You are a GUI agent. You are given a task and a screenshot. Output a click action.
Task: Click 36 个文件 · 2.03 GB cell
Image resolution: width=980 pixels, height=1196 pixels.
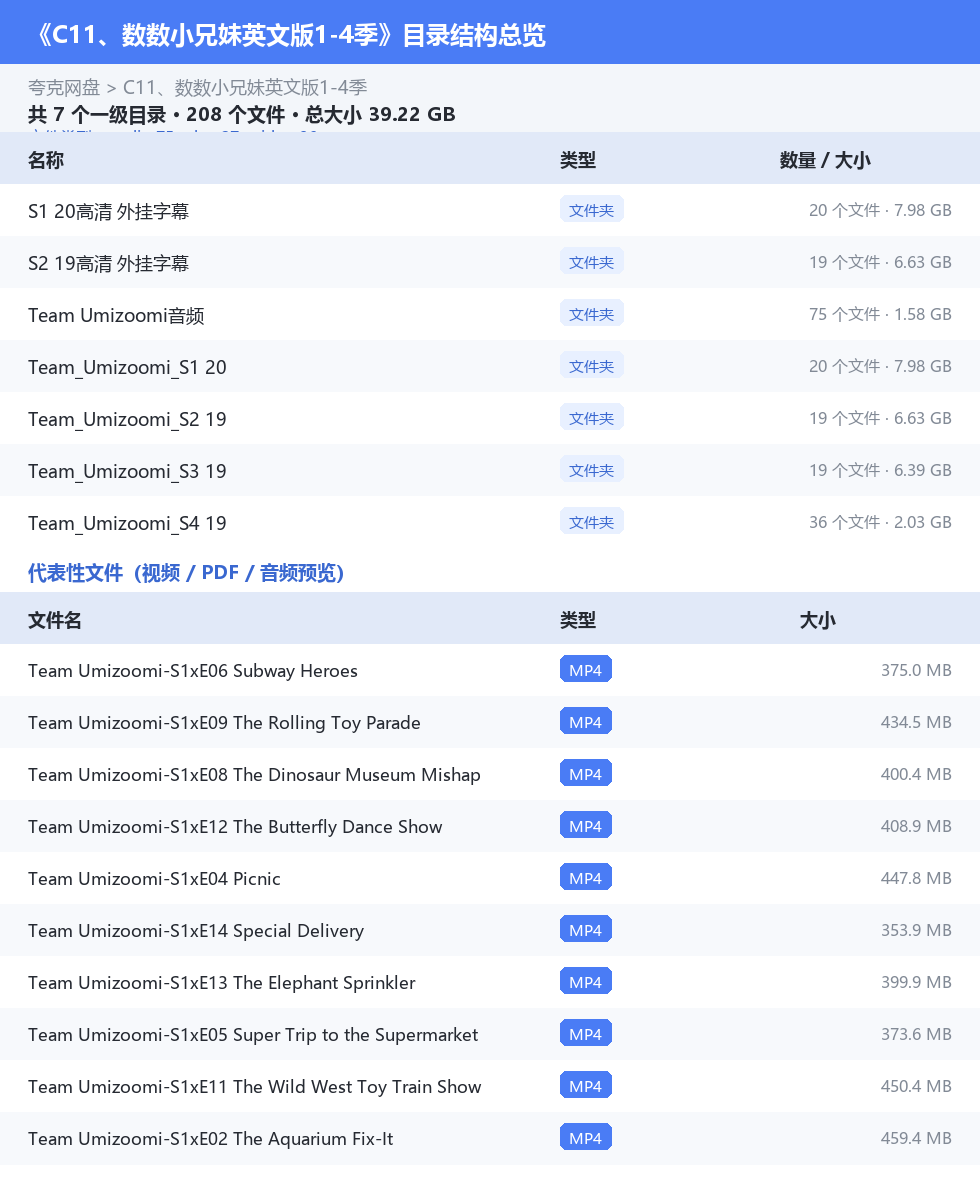tap(880, 522)
